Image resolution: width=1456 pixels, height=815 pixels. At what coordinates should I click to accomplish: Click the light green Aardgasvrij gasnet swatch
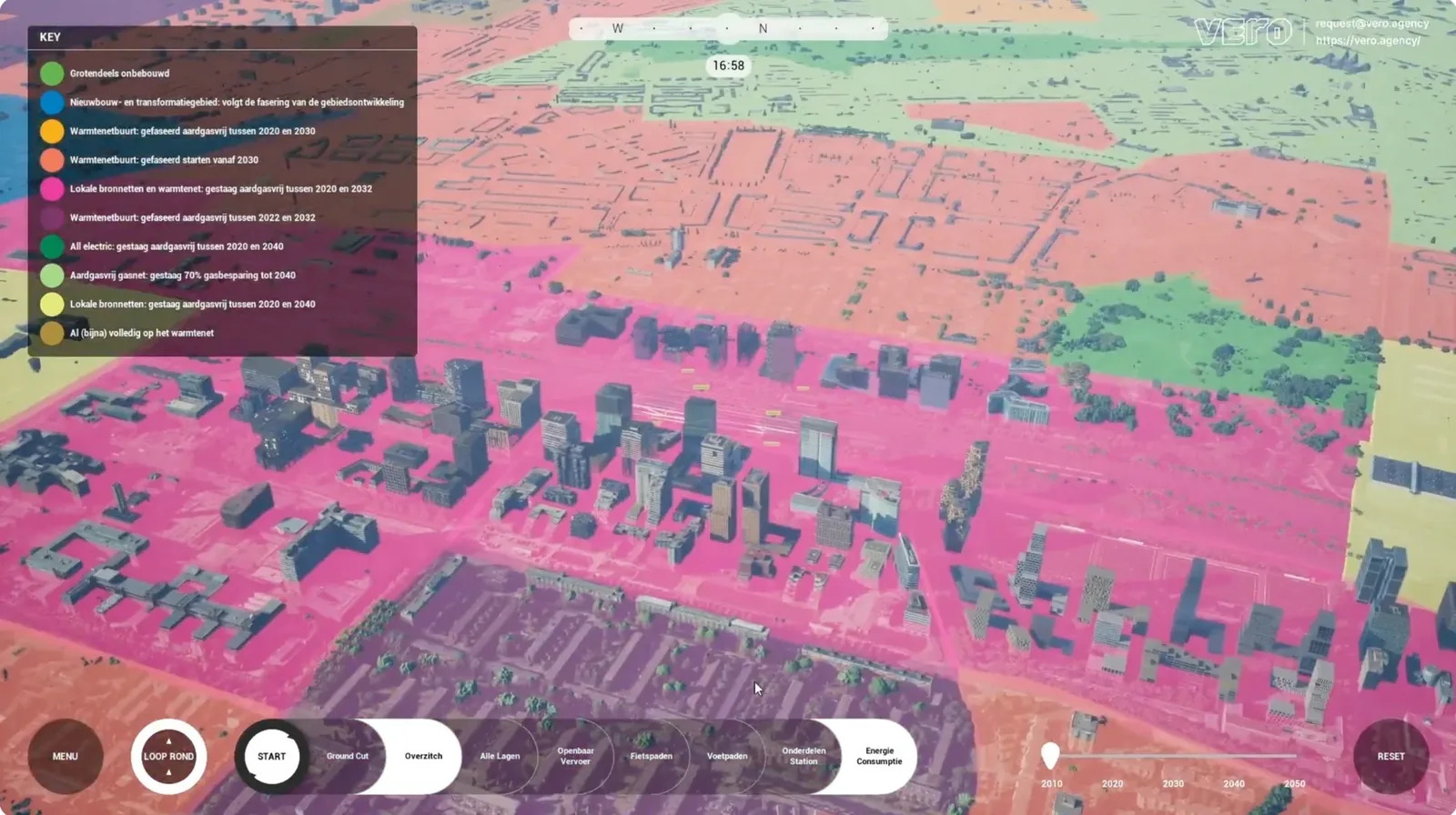[52, 276]
